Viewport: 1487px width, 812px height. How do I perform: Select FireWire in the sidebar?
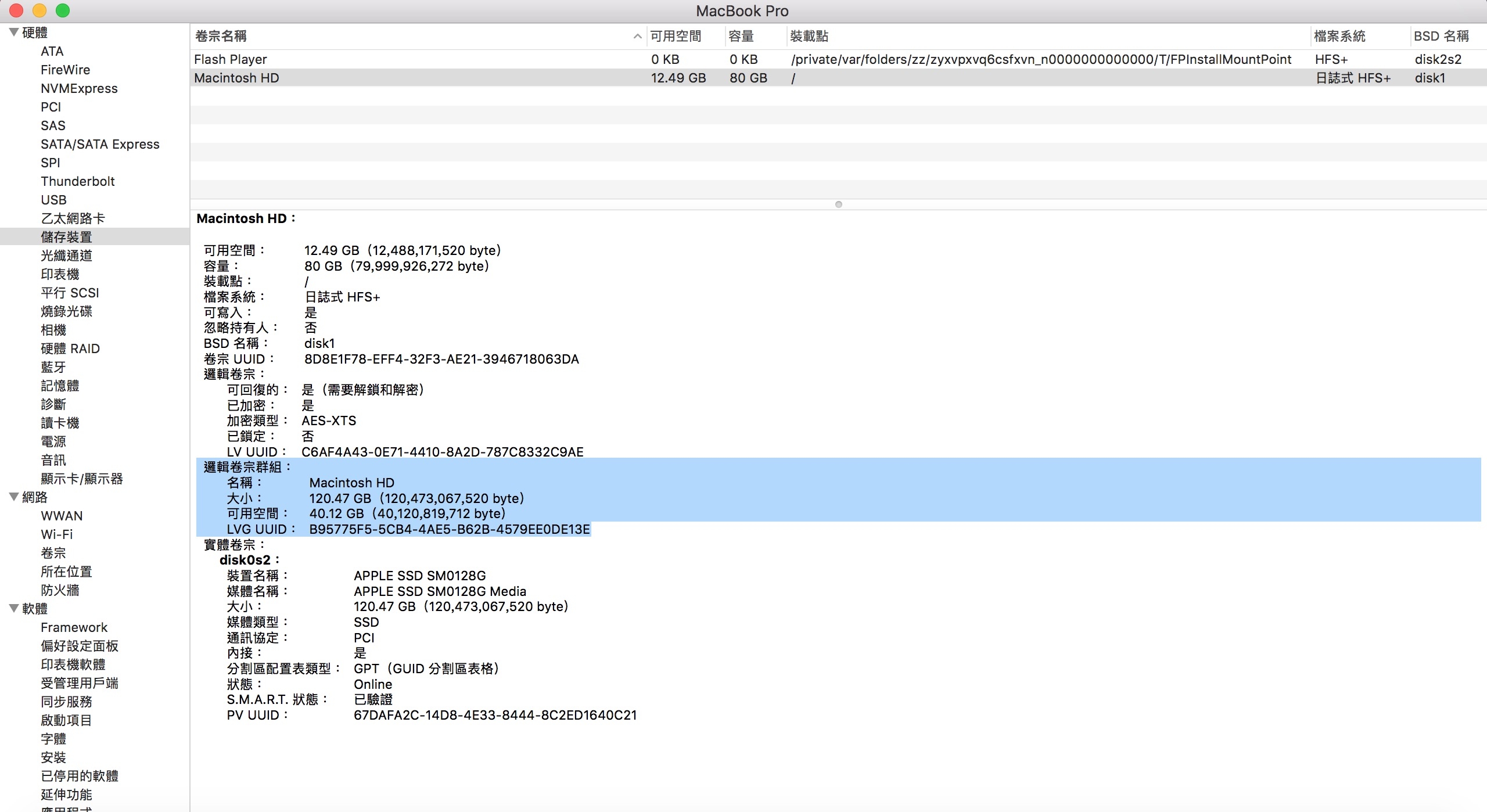point(65,70)
